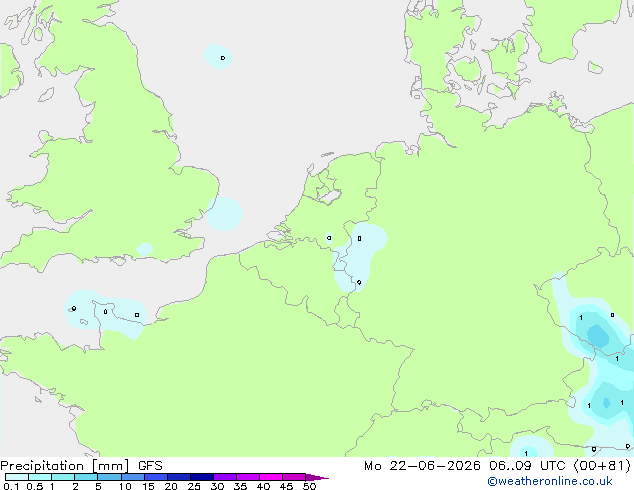Click the '30' legend scale label
The height and width of the screenshot is (490, 634).
click(217, 486)
